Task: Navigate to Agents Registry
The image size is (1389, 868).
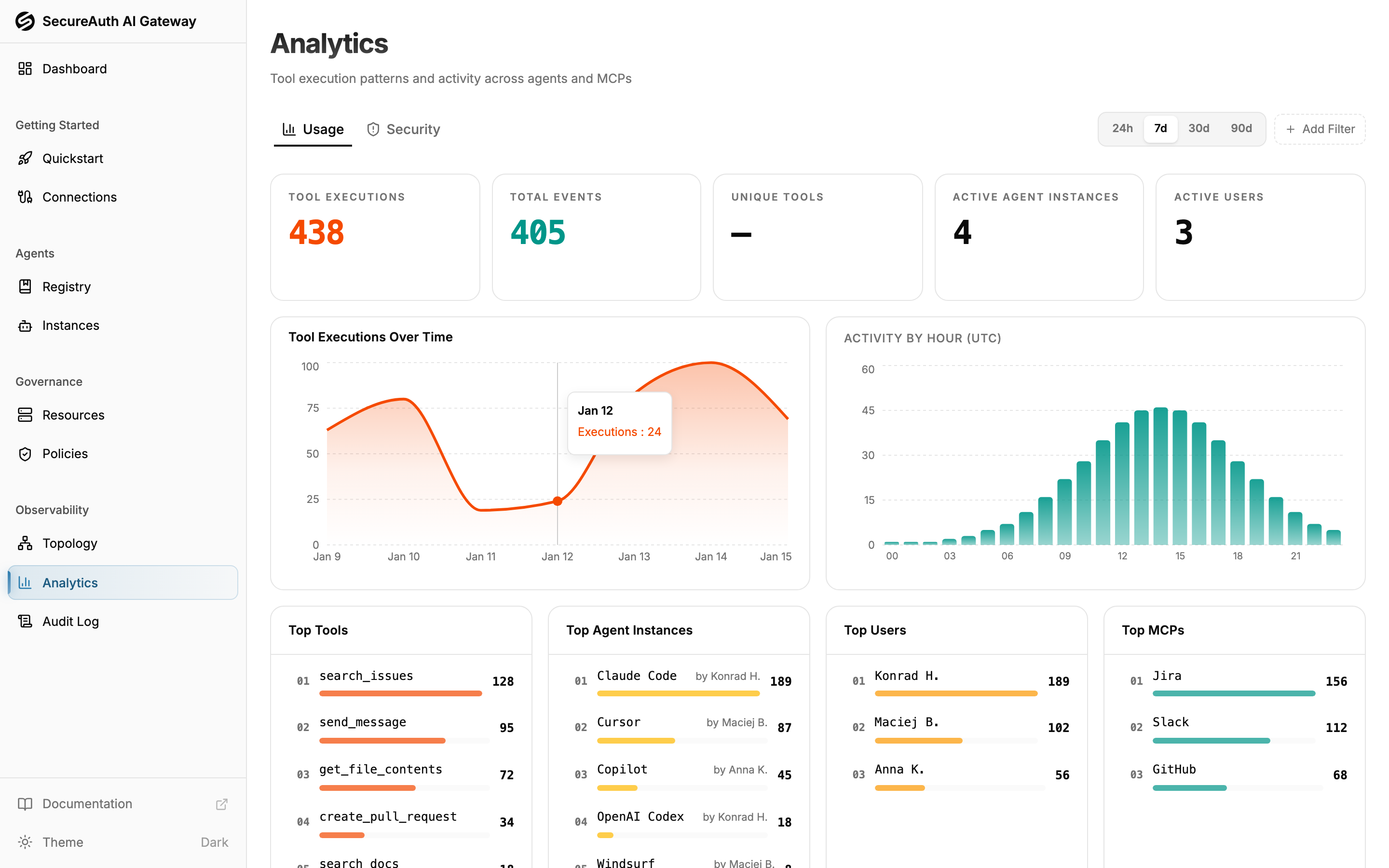Action: [123, 286]
